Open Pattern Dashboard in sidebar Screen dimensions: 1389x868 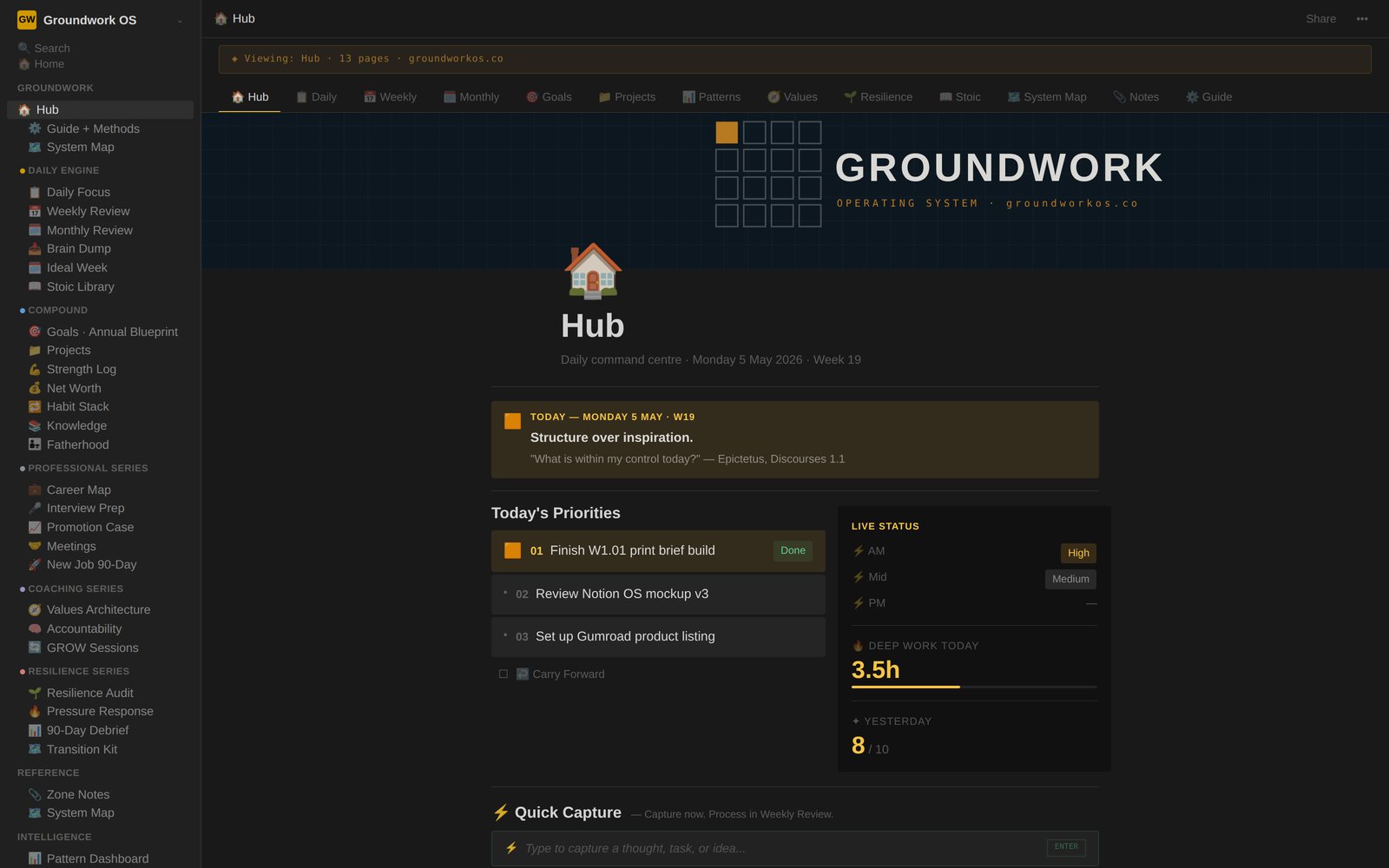click(x=100, y=858)
